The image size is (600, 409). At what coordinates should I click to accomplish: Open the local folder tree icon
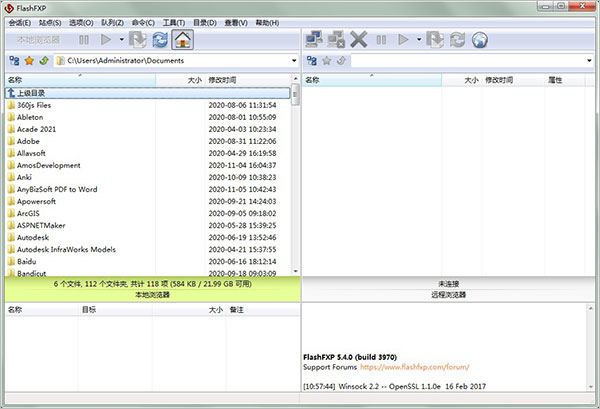[14, 60]
